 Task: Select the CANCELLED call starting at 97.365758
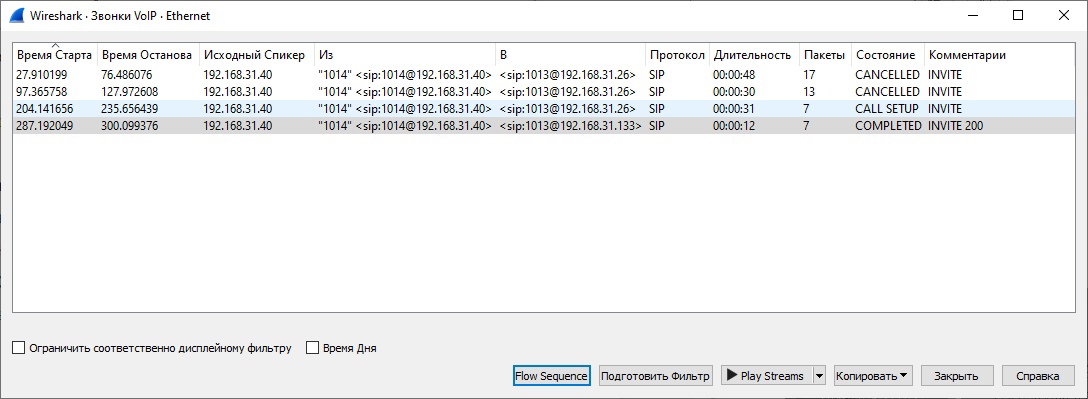tap(544, 92)
